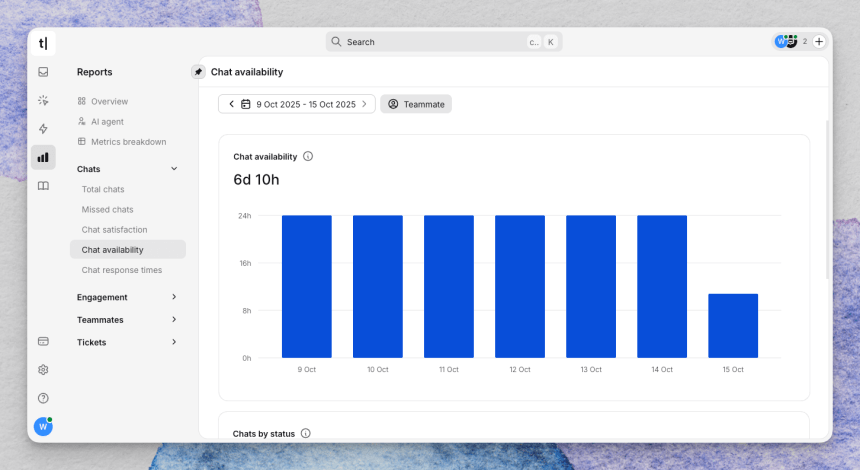Click the 10 Oct bar in chart

[378, 286]
